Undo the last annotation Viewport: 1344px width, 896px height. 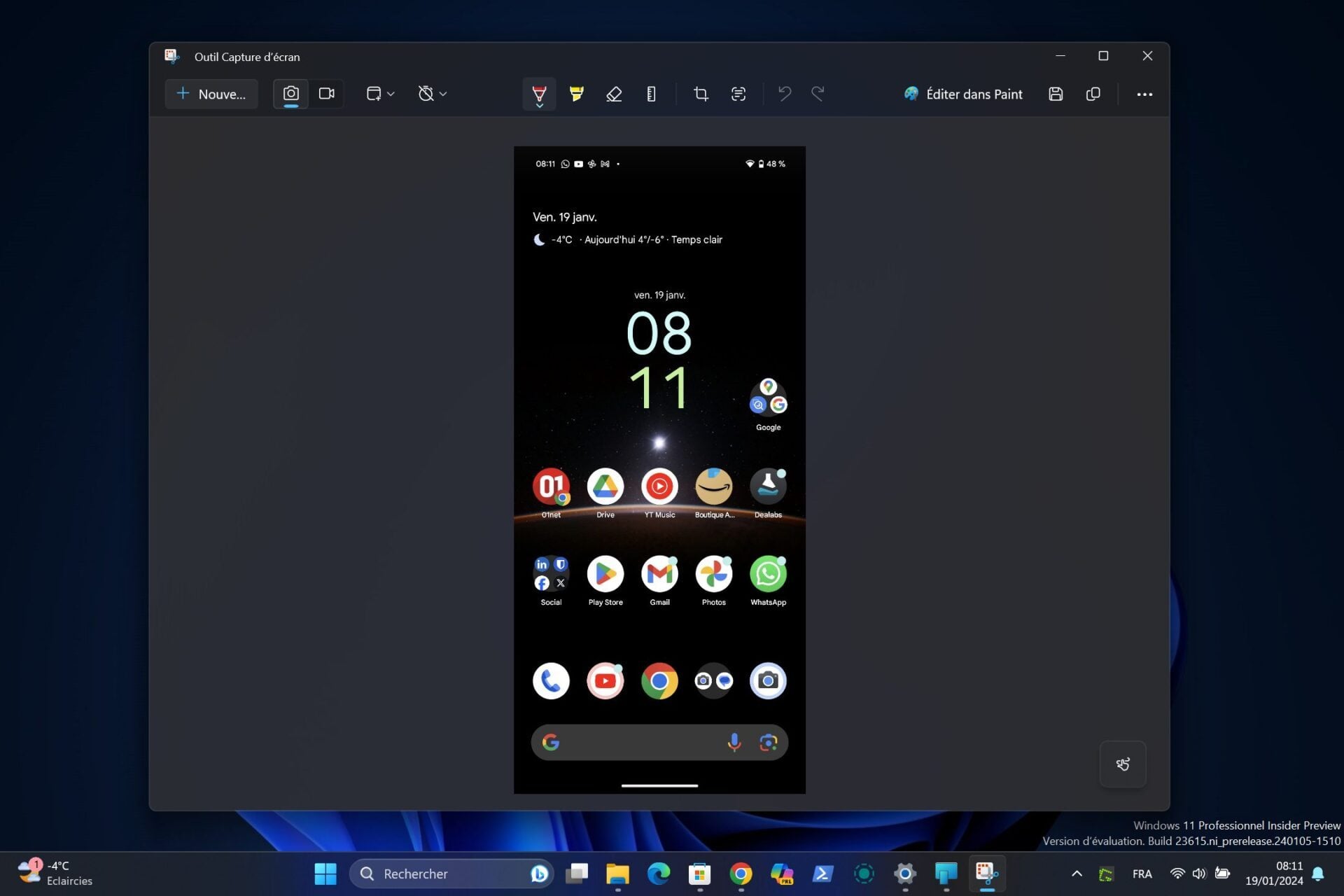(784, 94)
